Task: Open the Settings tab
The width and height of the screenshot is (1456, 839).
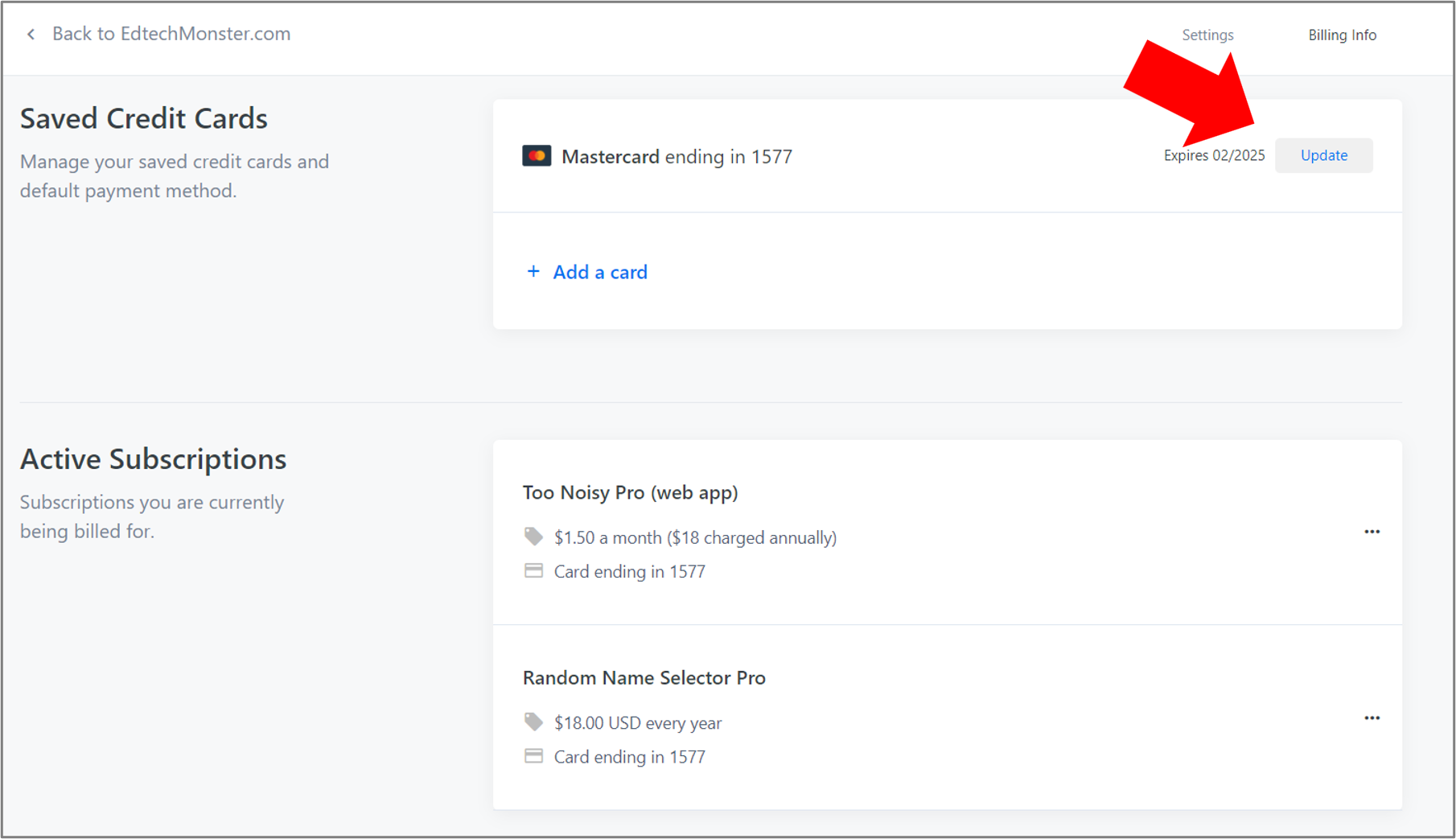Action: (1207, 35)
